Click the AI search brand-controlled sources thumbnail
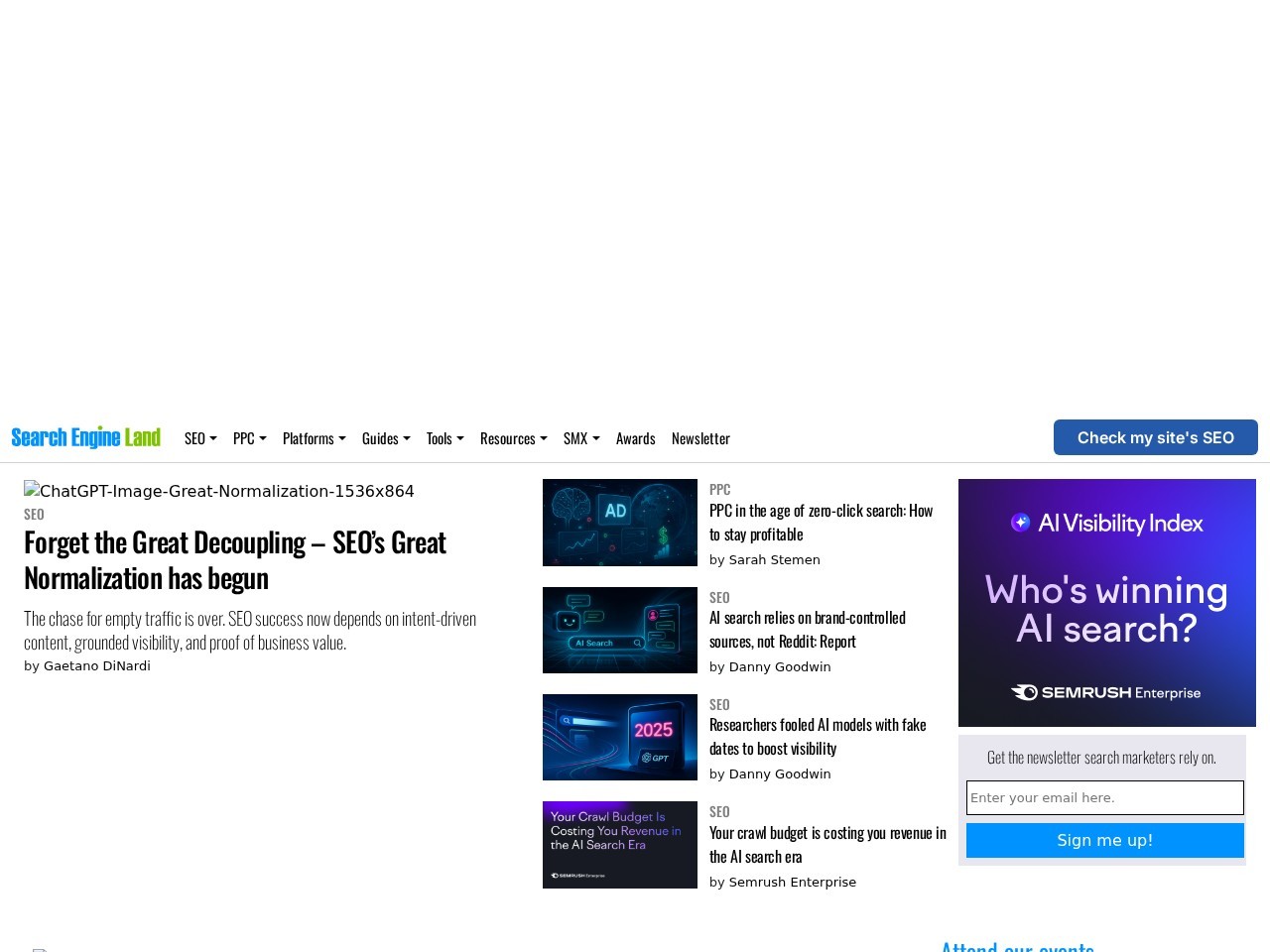 pyautogui.click(x=619, y=630)
